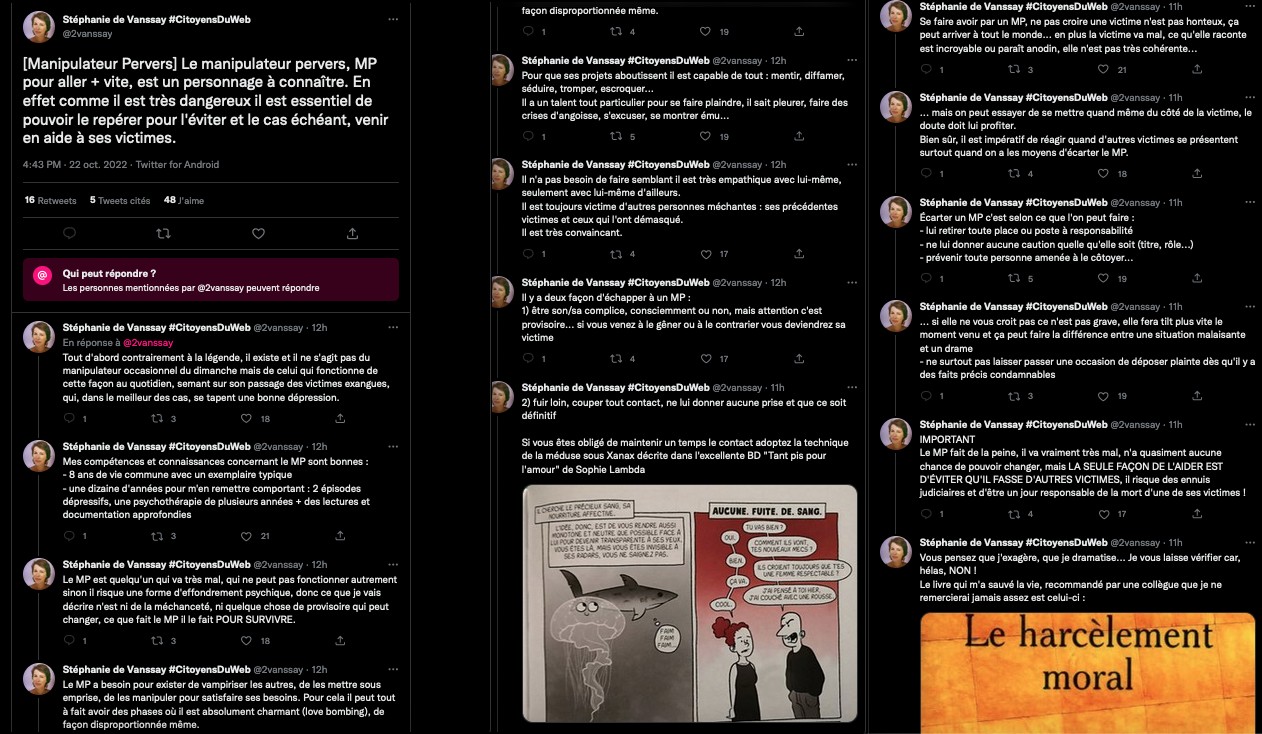1262x734 pixels.
Task: Open the '5 Tweets cités' list
Action: click(x=120, y=200)
